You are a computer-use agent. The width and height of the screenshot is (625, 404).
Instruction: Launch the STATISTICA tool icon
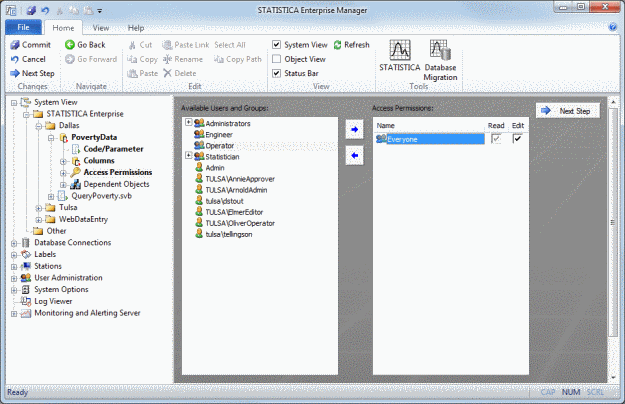(400, 50)
